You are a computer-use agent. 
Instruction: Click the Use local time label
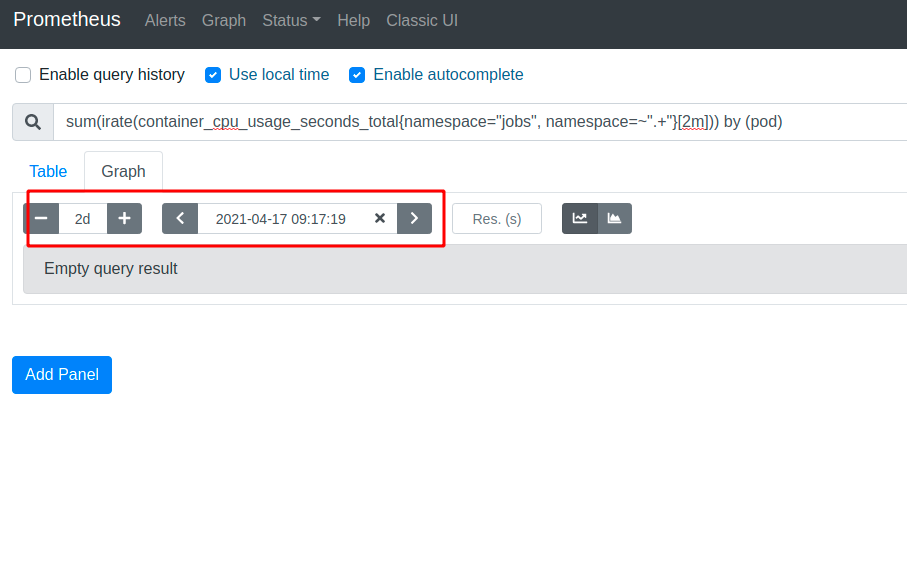tap(279, 75)
